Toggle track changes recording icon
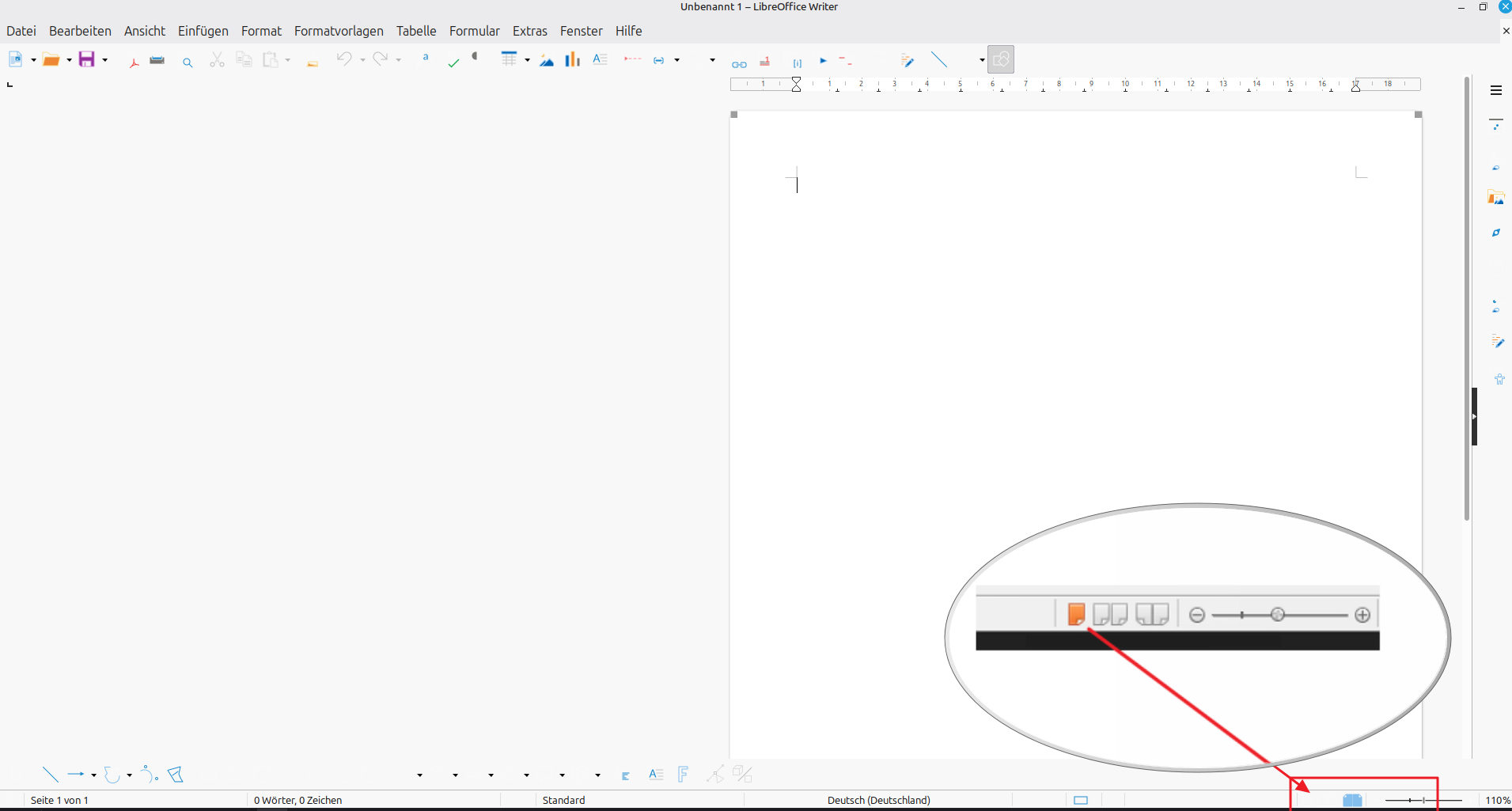This screenshot has height=811, width=1512. (x=908, y=60)
